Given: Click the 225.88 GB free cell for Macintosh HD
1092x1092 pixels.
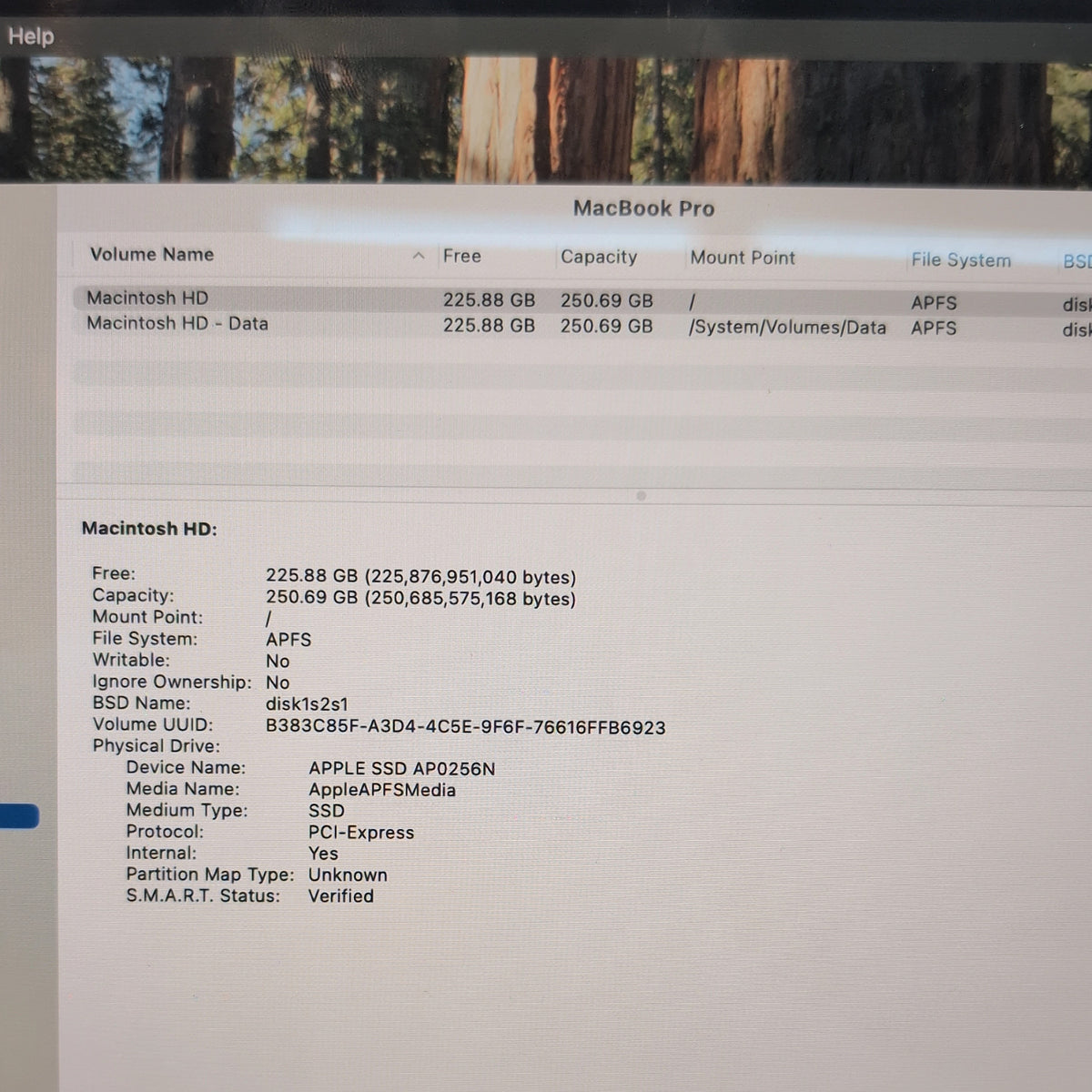Looking at the screenshot, I should 489,300.
